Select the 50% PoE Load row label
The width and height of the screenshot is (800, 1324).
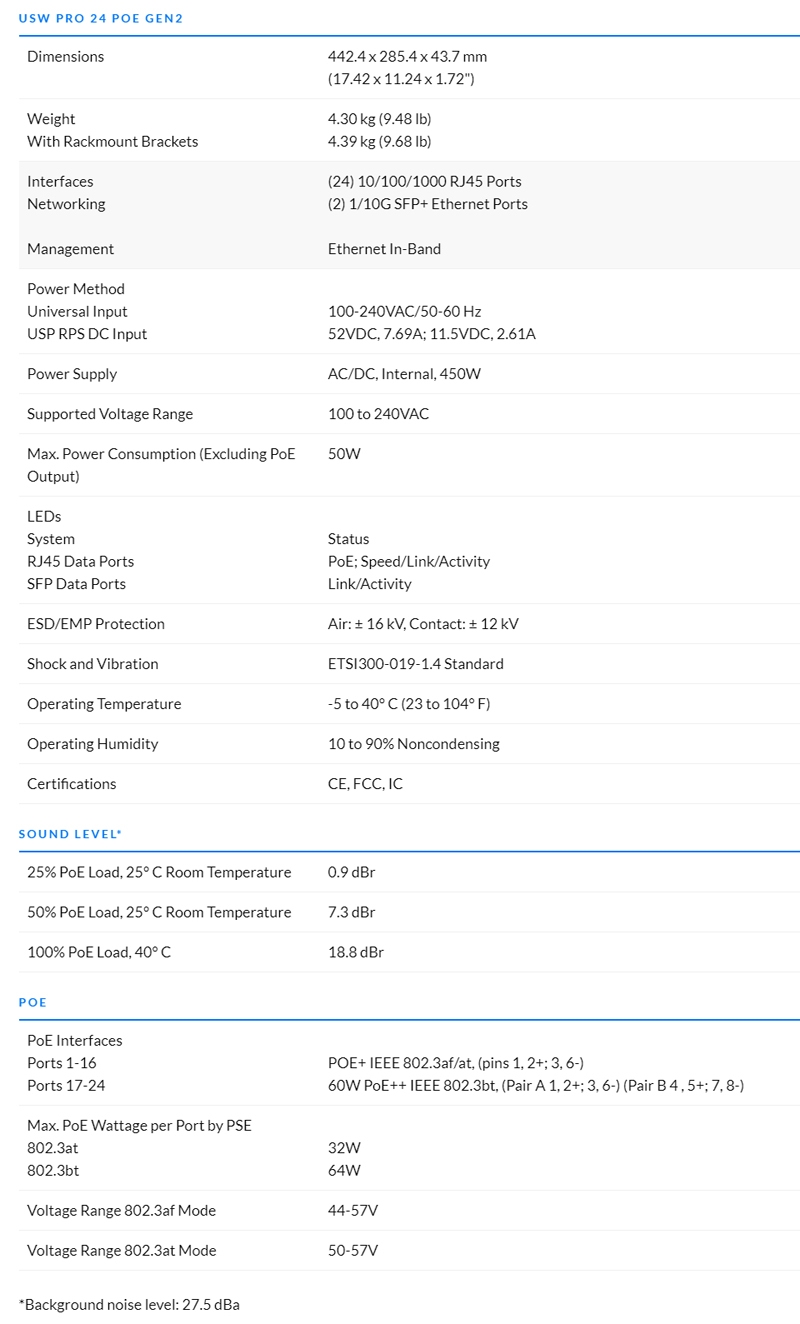pos(159,913)
